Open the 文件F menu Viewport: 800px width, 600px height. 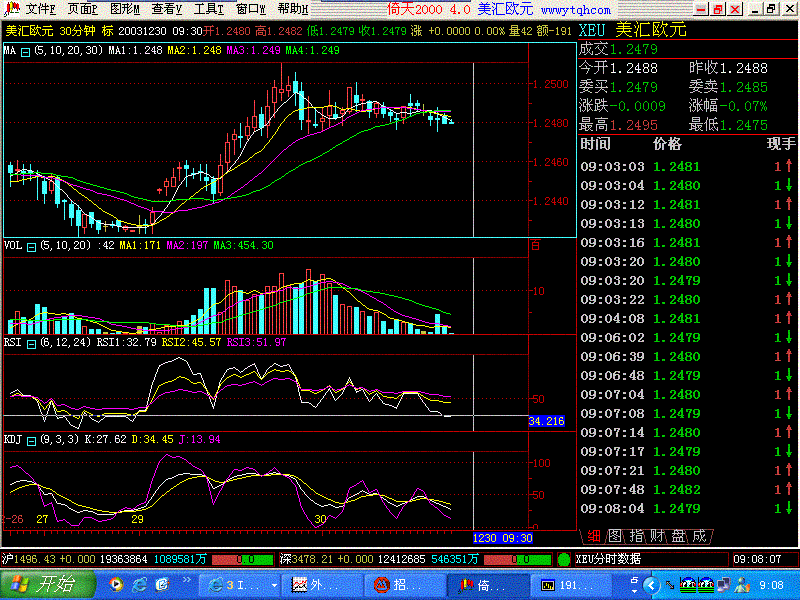point(41,9)
